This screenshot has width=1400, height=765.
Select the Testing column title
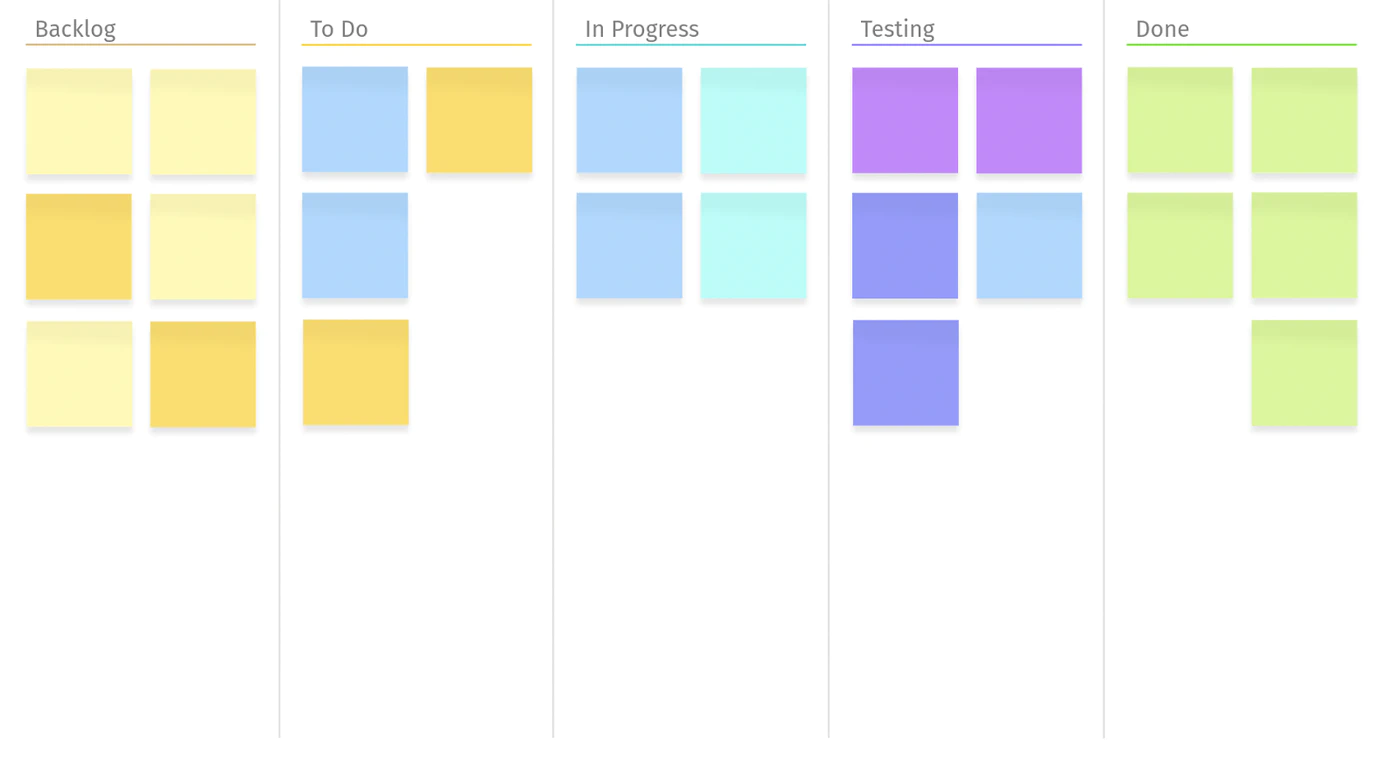[x=897, y=29]
